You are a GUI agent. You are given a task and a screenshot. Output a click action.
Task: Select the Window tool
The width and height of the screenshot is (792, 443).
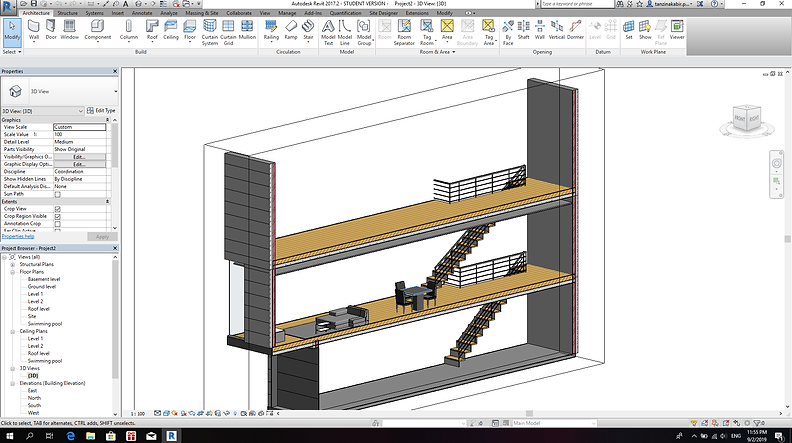tap(70, 30)
